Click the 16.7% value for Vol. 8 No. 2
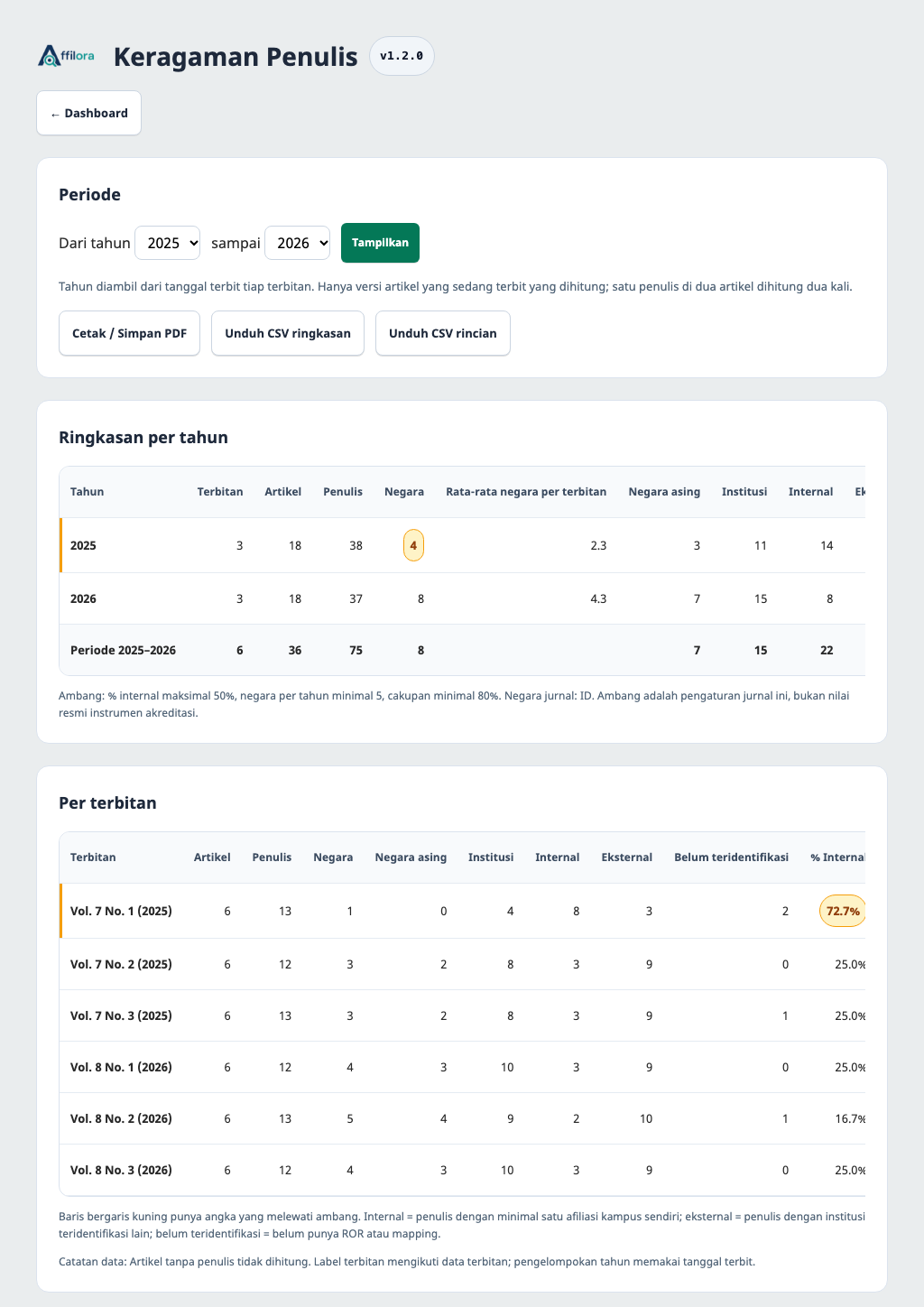Screen dimensions: 924x1307 [851, 1118]
